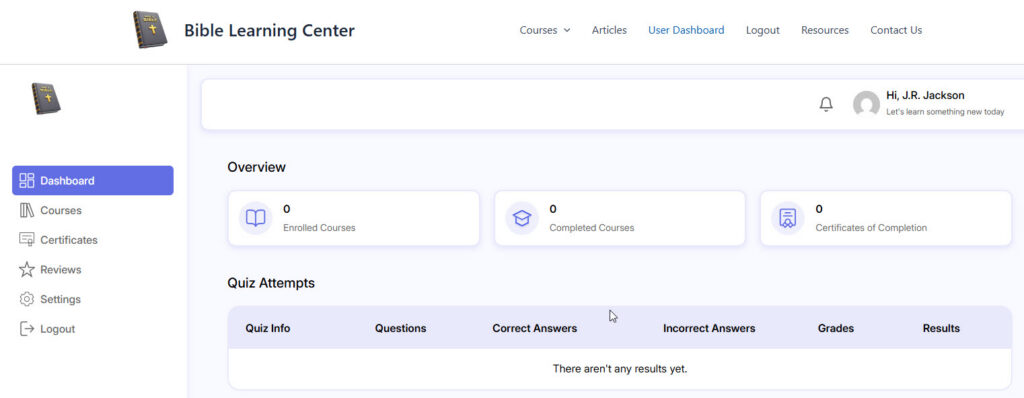Open Reviews from the sidebar
This screenshot has width=1024, height=398.
[x=61, y=269]
